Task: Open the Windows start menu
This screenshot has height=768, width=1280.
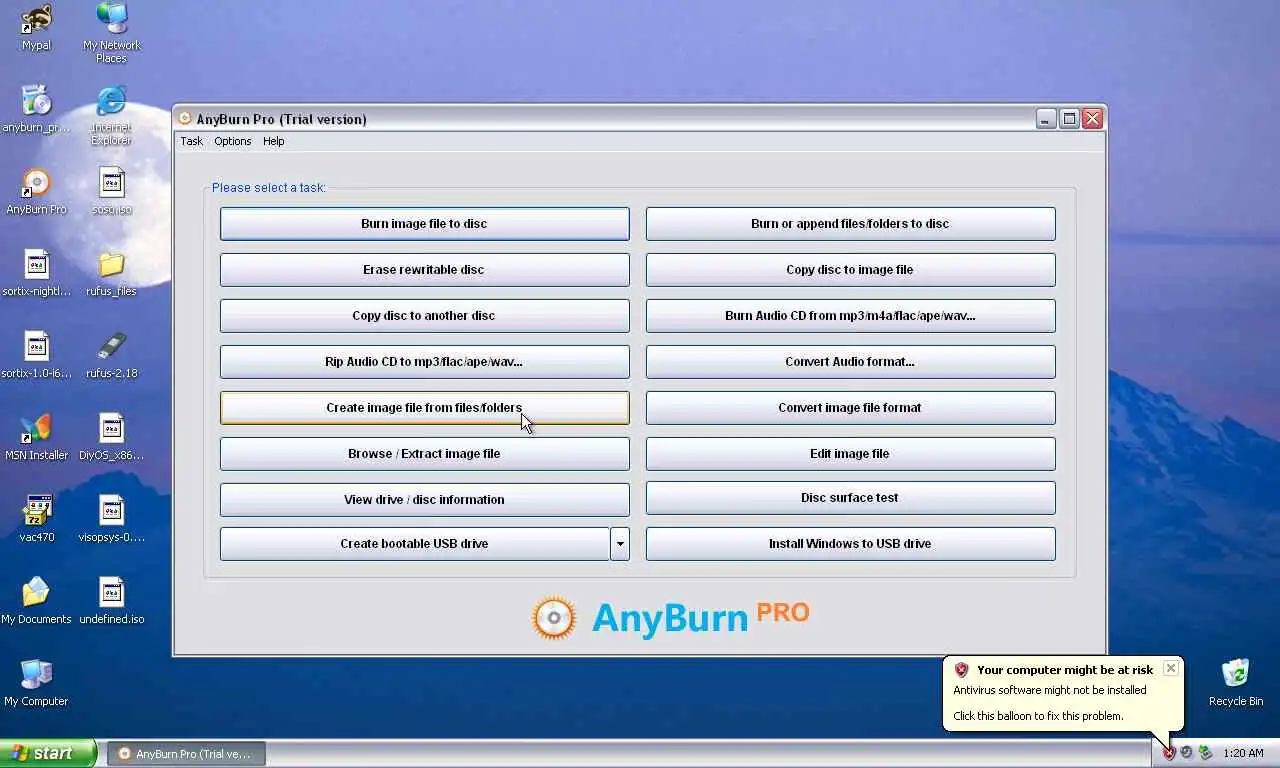Action: pyautogui.click(x=48, y=753)
